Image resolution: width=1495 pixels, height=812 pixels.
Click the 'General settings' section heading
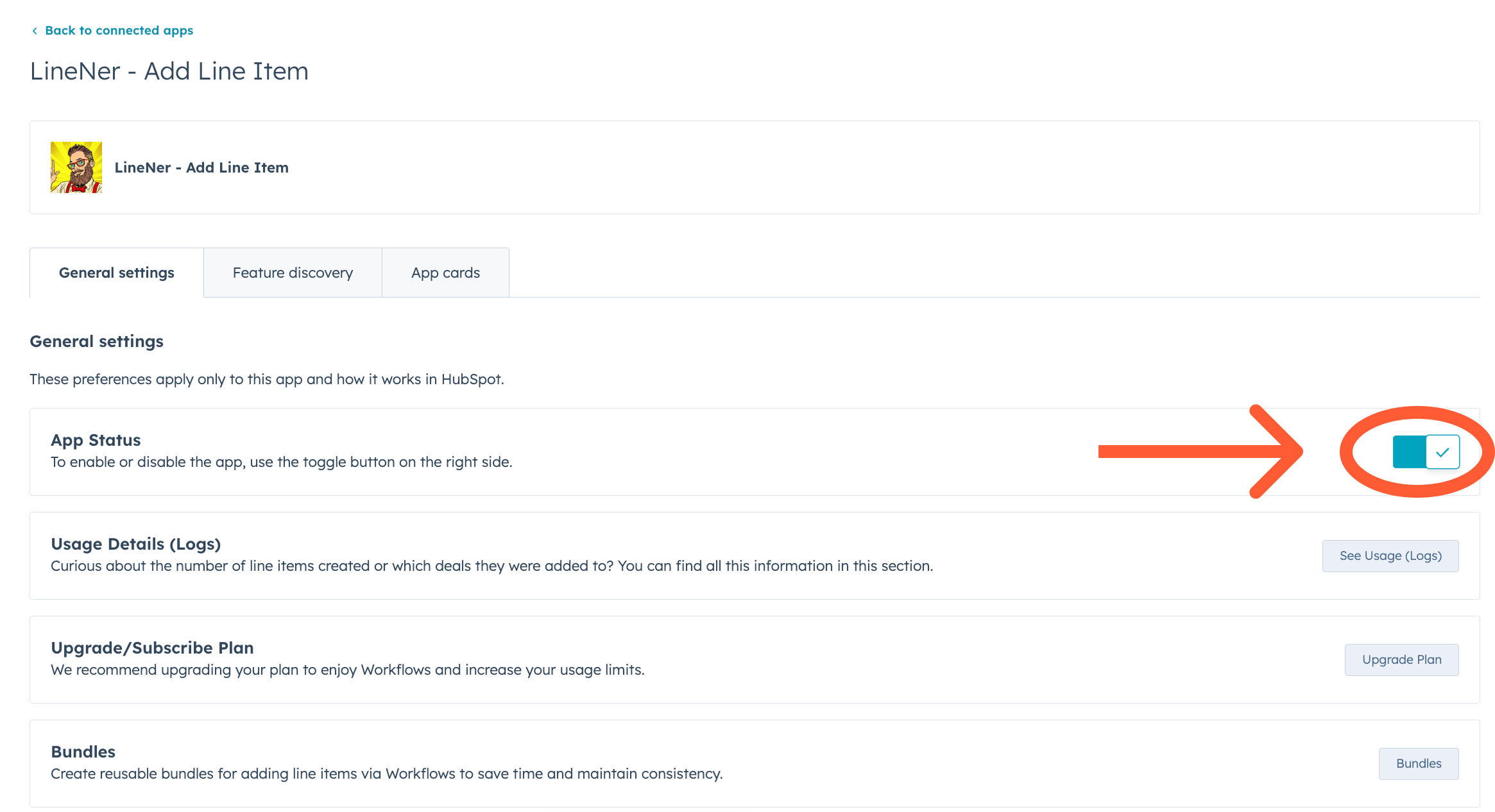click(97, 341)
